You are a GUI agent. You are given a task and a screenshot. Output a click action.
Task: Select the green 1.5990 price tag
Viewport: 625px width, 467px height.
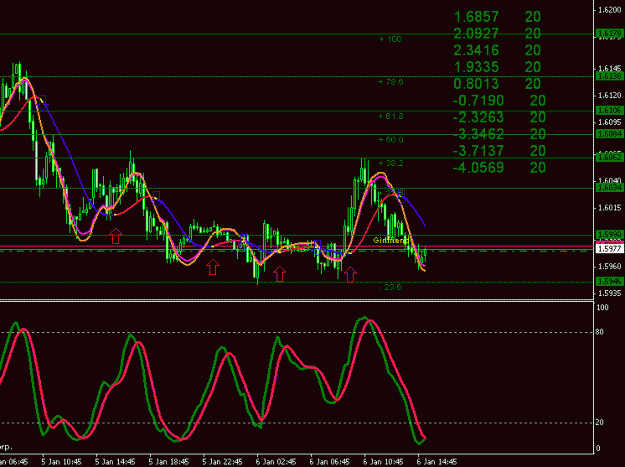[x=609, y=234]
